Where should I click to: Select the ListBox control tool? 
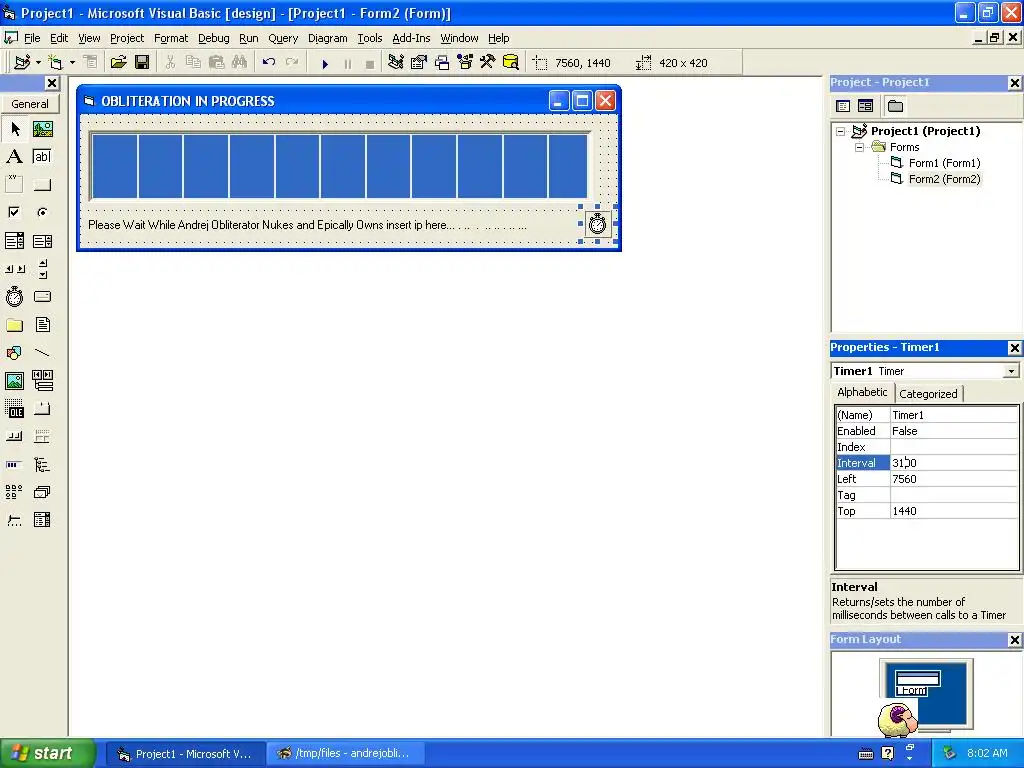point(42,241)
